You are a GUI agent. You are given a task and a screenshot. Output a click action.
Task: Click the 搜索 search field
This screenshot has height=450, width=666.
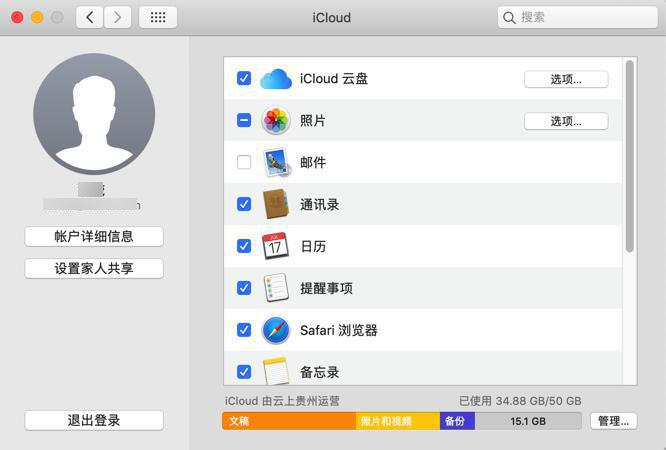(578, 17)
